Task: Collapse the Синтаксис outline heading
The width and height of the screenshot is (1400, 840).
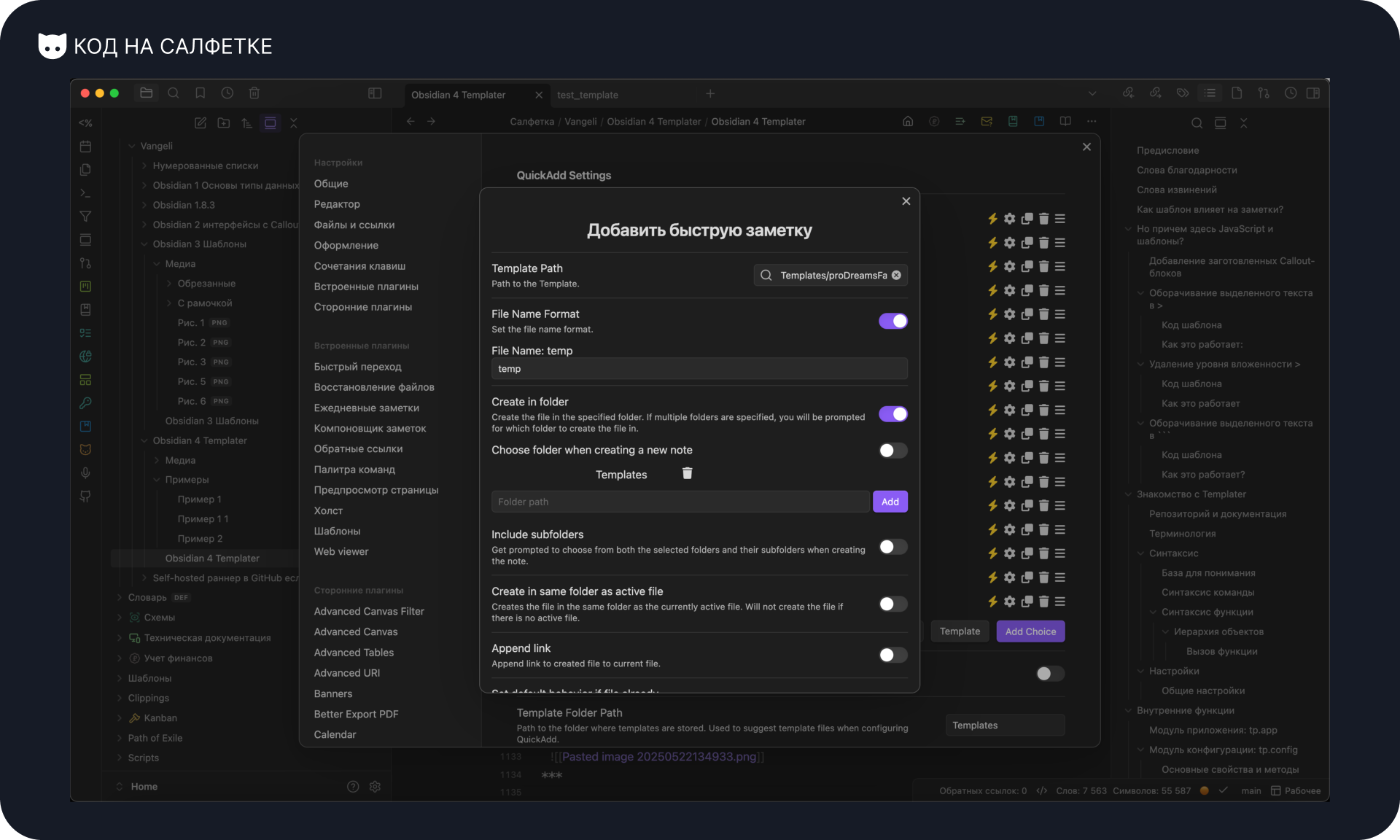Action: pyautogui.click(x=1140, y=553)
